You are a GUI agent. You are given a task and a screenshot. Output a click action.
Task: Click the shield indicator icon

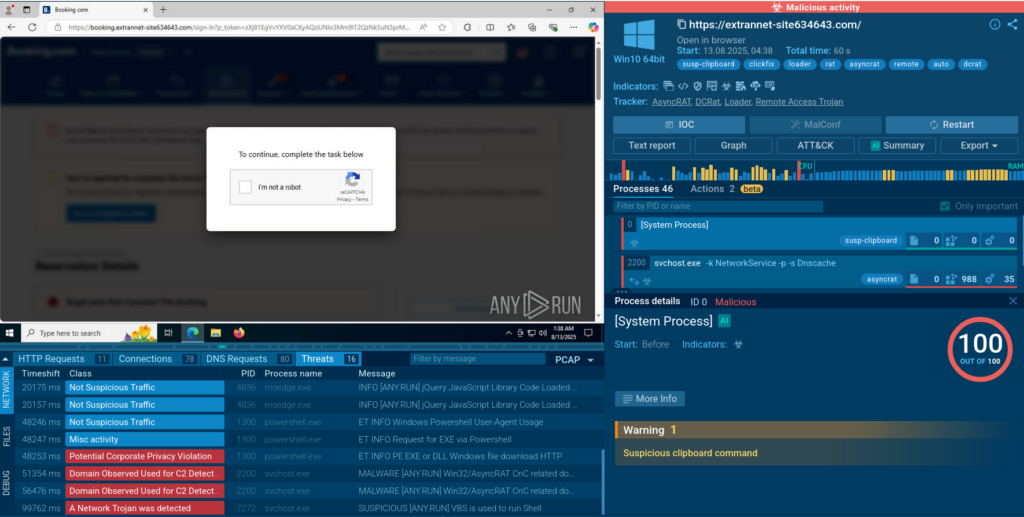(x=697, y=86)
